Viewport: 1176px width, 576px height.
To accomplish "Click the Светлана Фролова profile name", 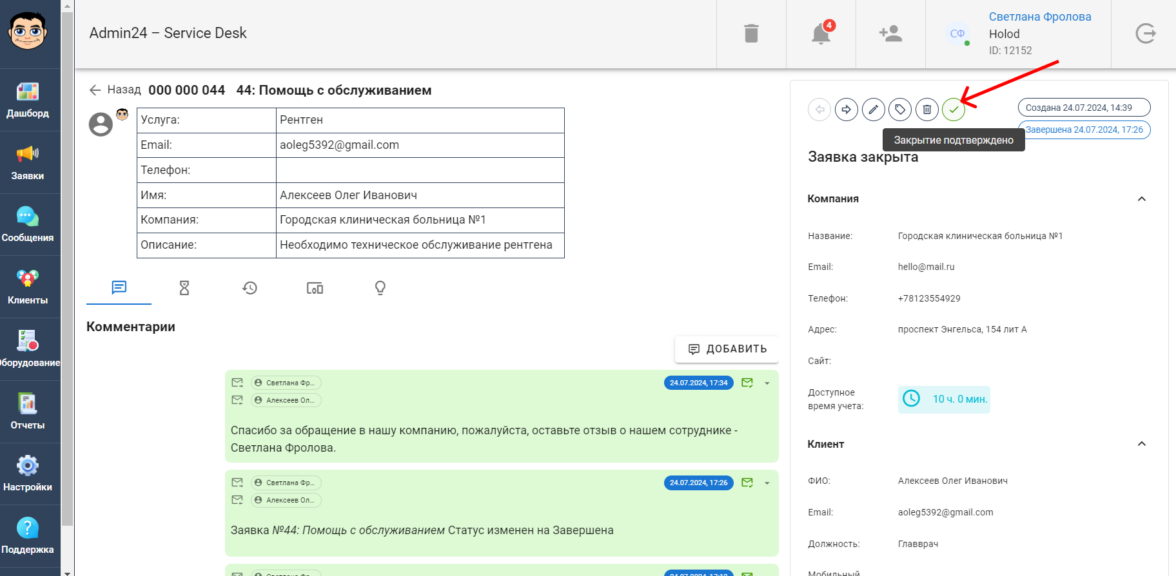I will coord(1040,17).
